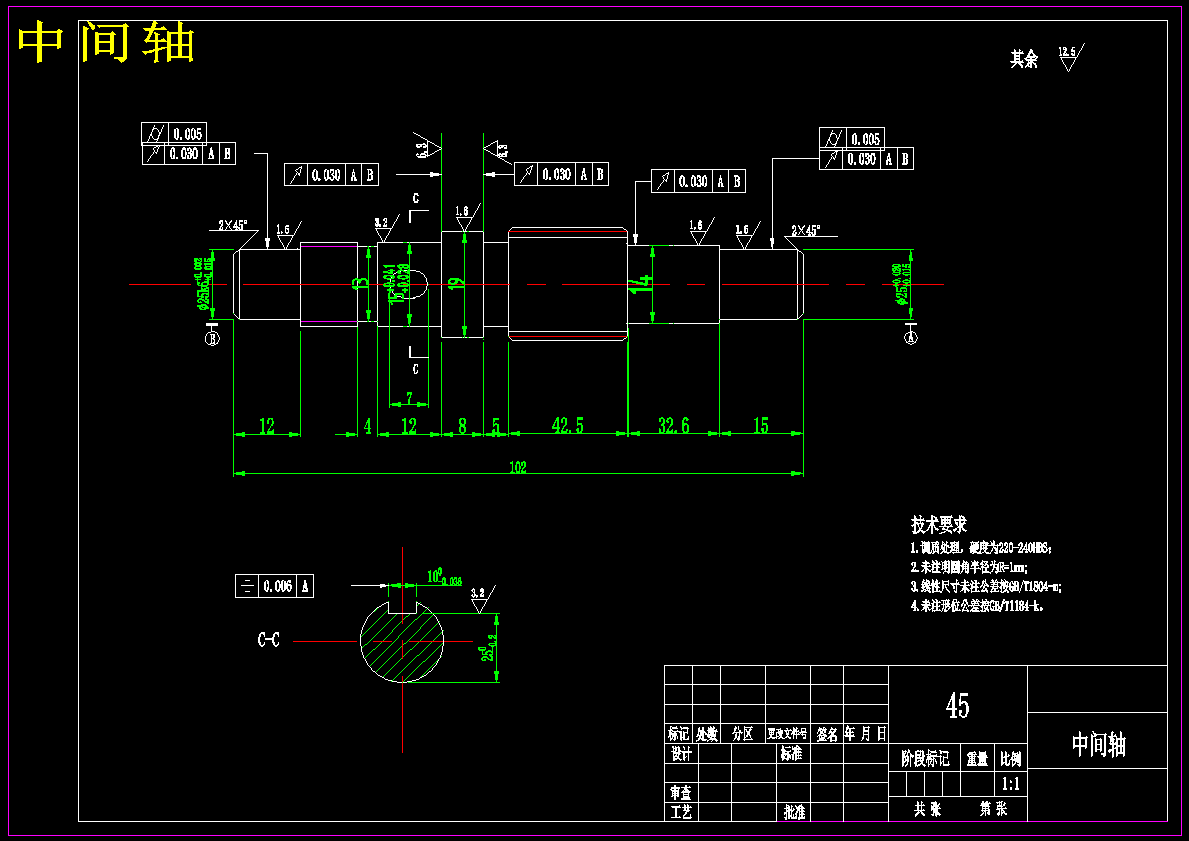Viewport: 1189px width, 841px height.
Task: Pick the 102 overall length dimension
Action: (x=518, y=467)
